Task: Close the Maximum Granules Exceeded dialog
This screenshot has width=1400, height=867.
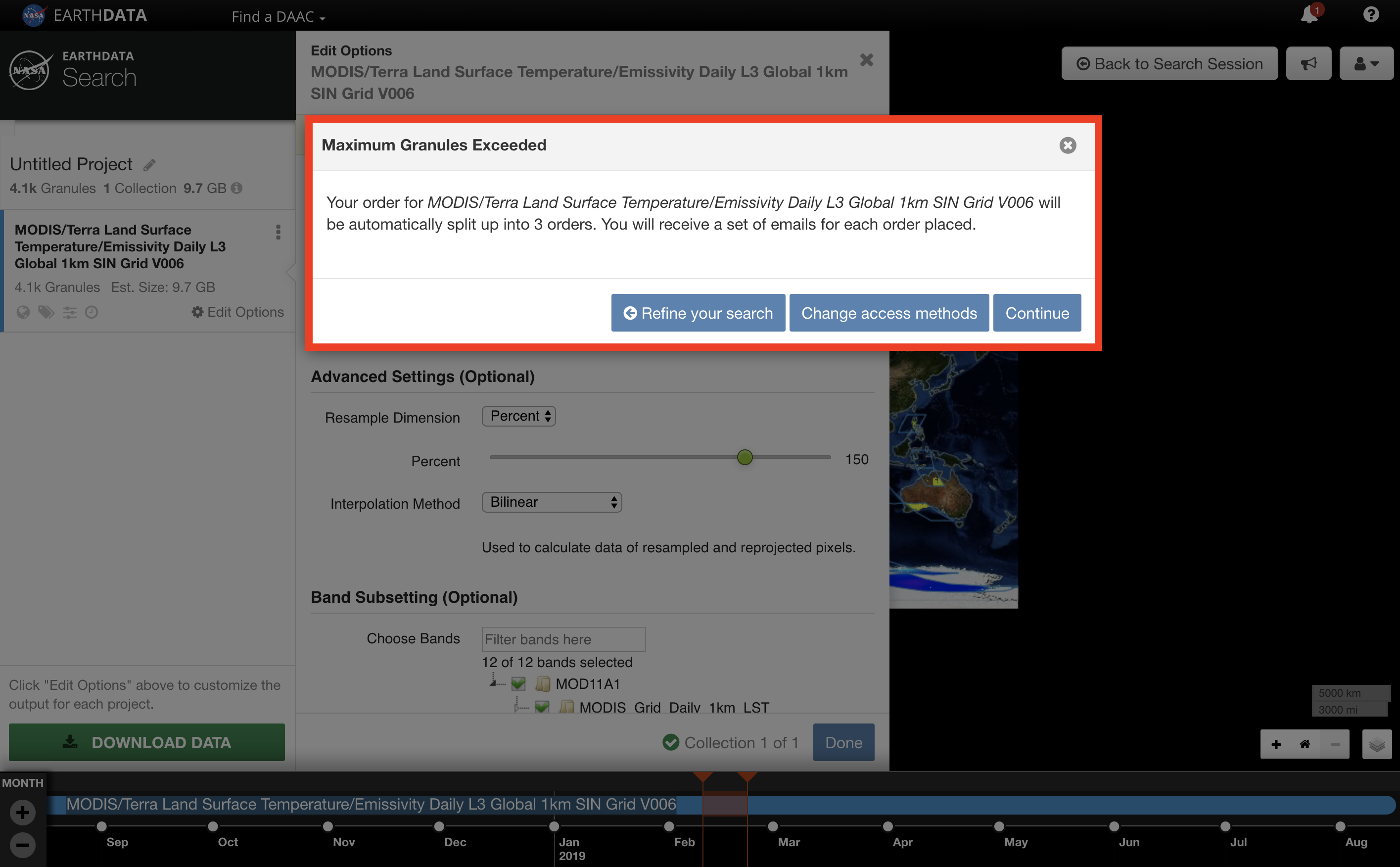Action: pyautogui.click(x=1067, y=145)
